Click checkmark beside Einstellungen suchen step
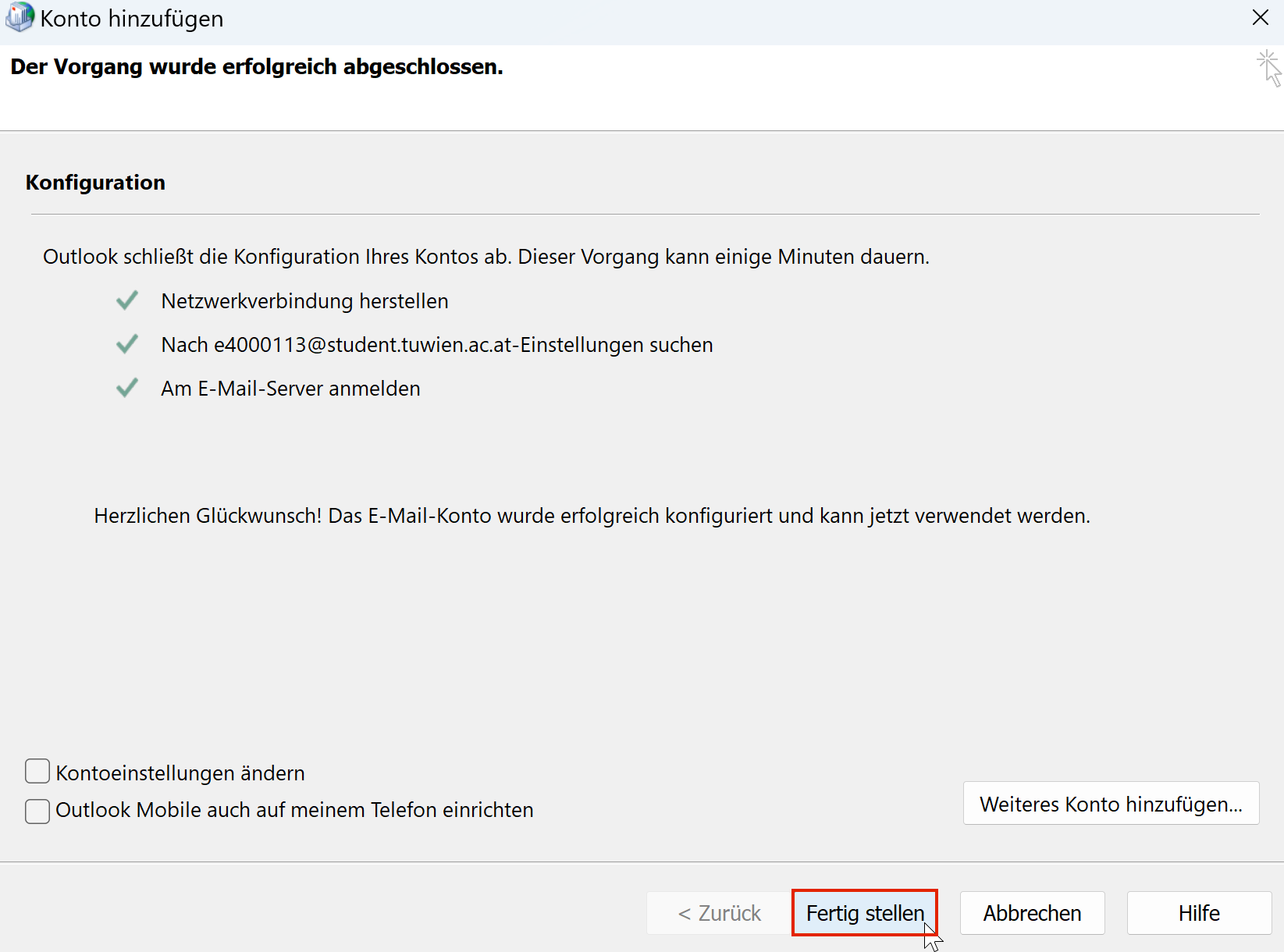1284x952 pixels. point(127,344)
